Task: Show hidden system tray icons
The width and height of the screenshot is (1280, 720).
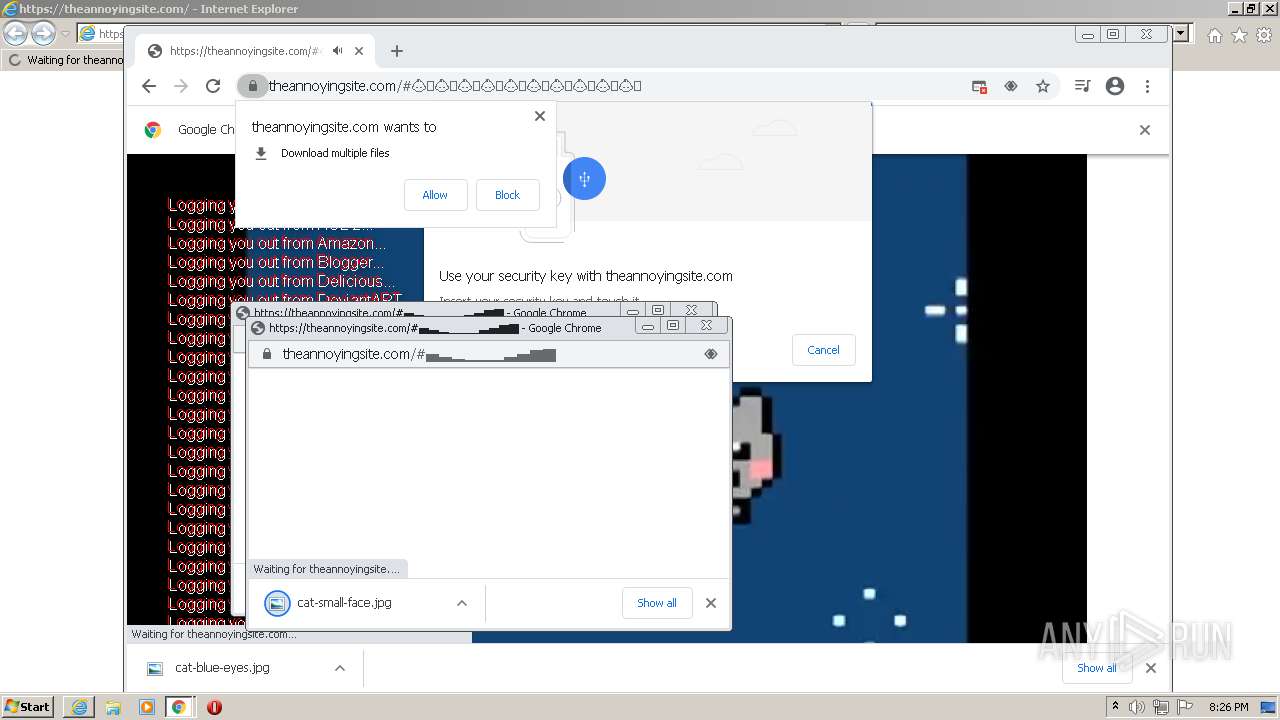Action: pyautogui.click(x=1115, y=707)
